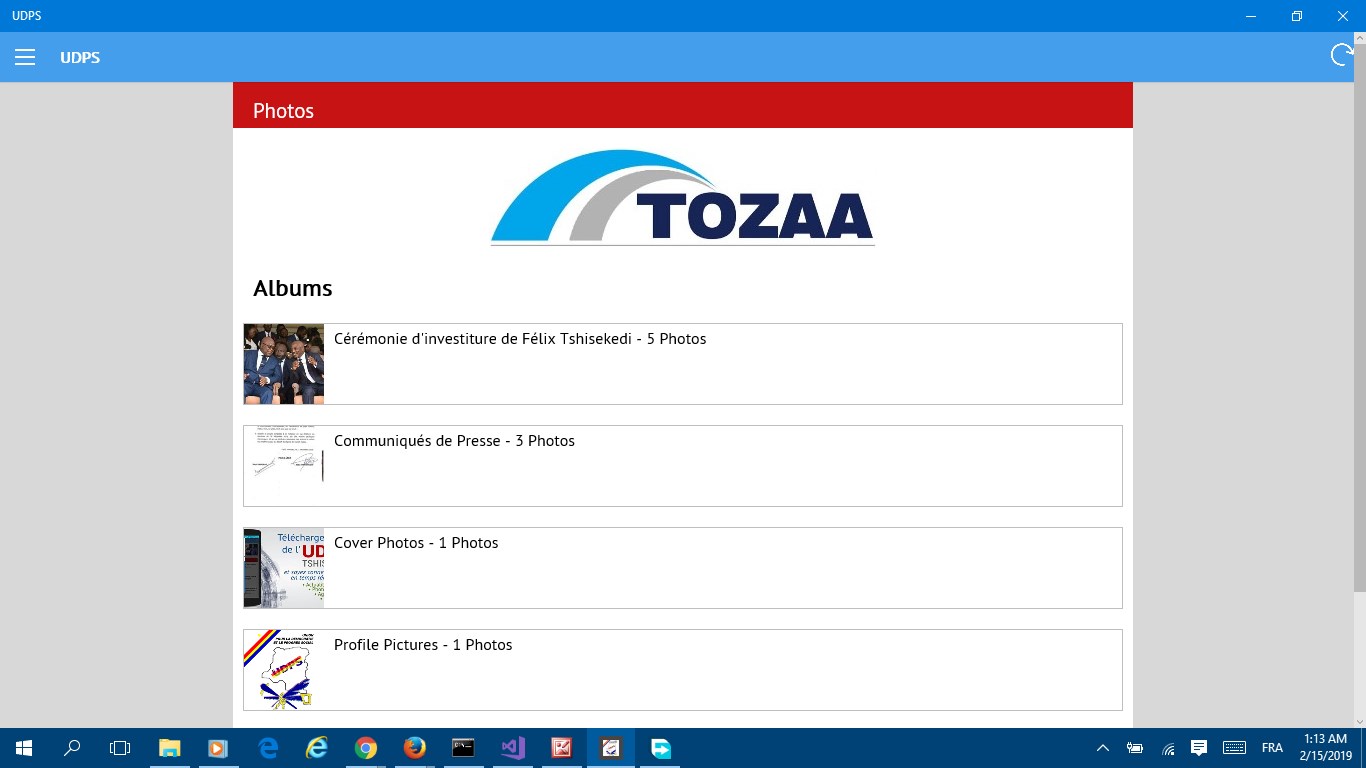Screen dimensions: 1366x768
Task: Launch Microsoft Edge from taskbar
Action: (x=268, y=748)
